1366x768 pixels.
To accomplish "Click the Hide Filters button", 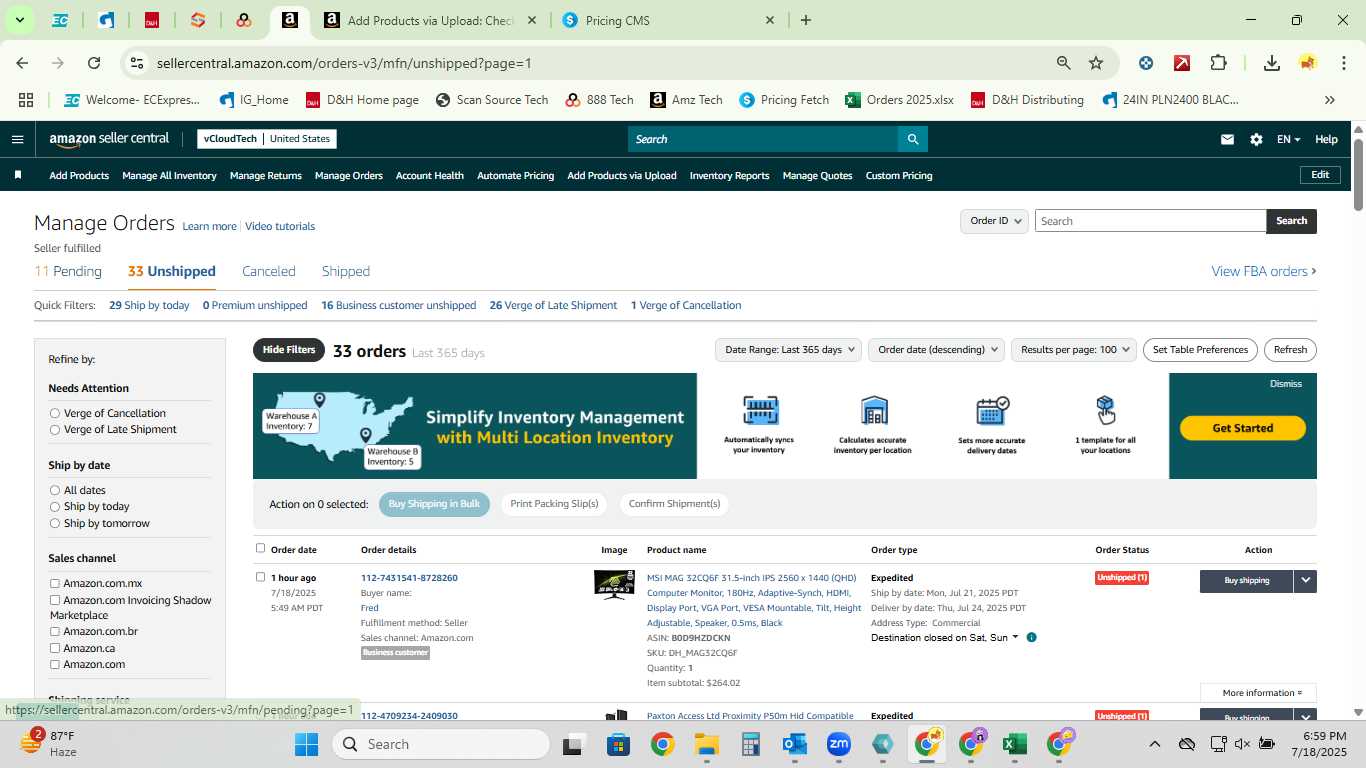I will tap(289, 350).
